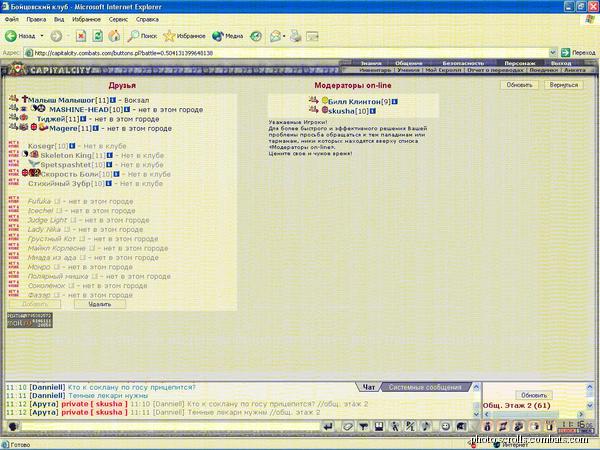
Task: Open the Файл menu
Action: [x=11, y=19]
